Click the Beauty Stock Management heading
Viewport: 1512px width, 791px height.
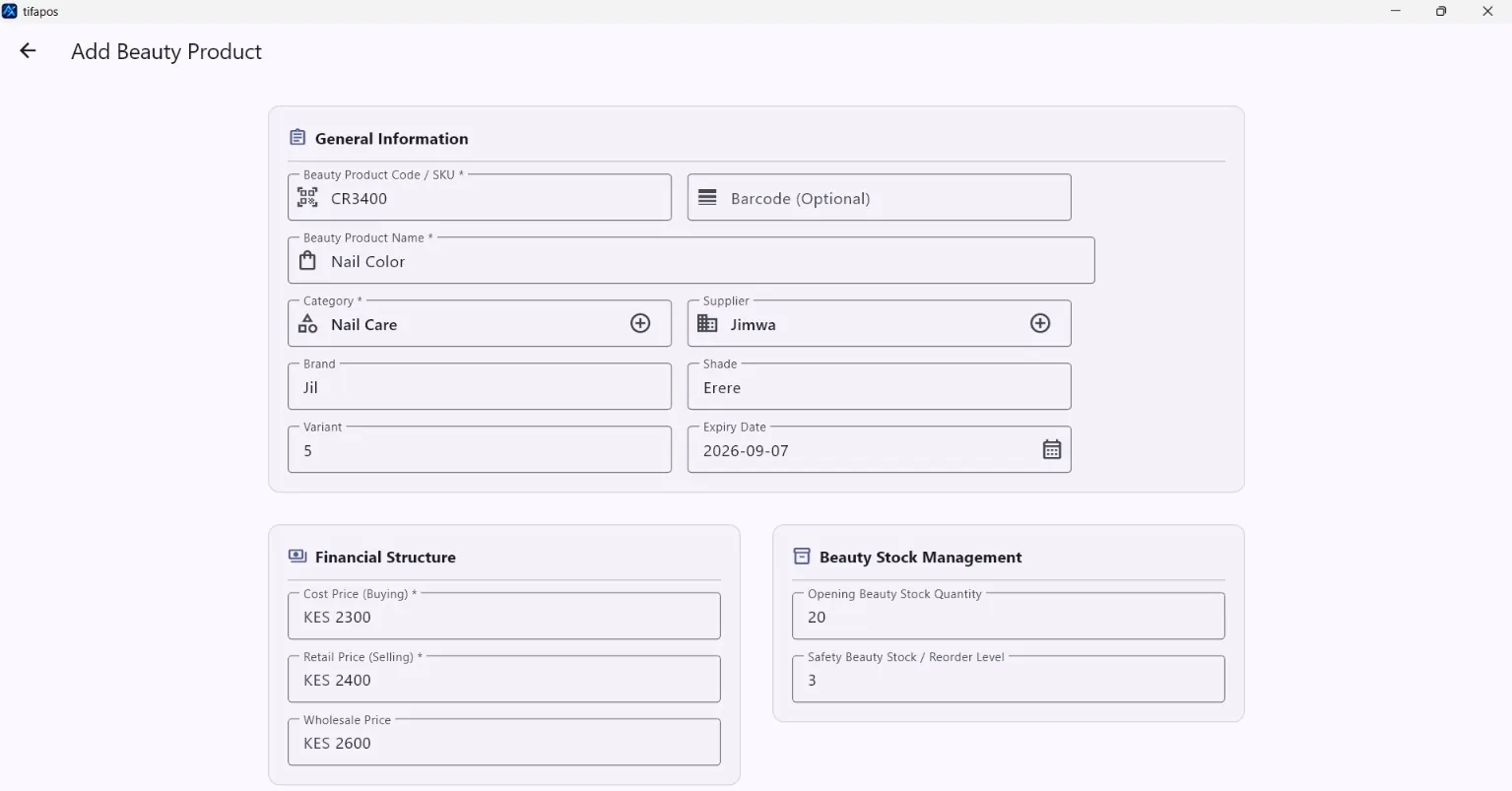pyautogui.click(x=920, y=557)
